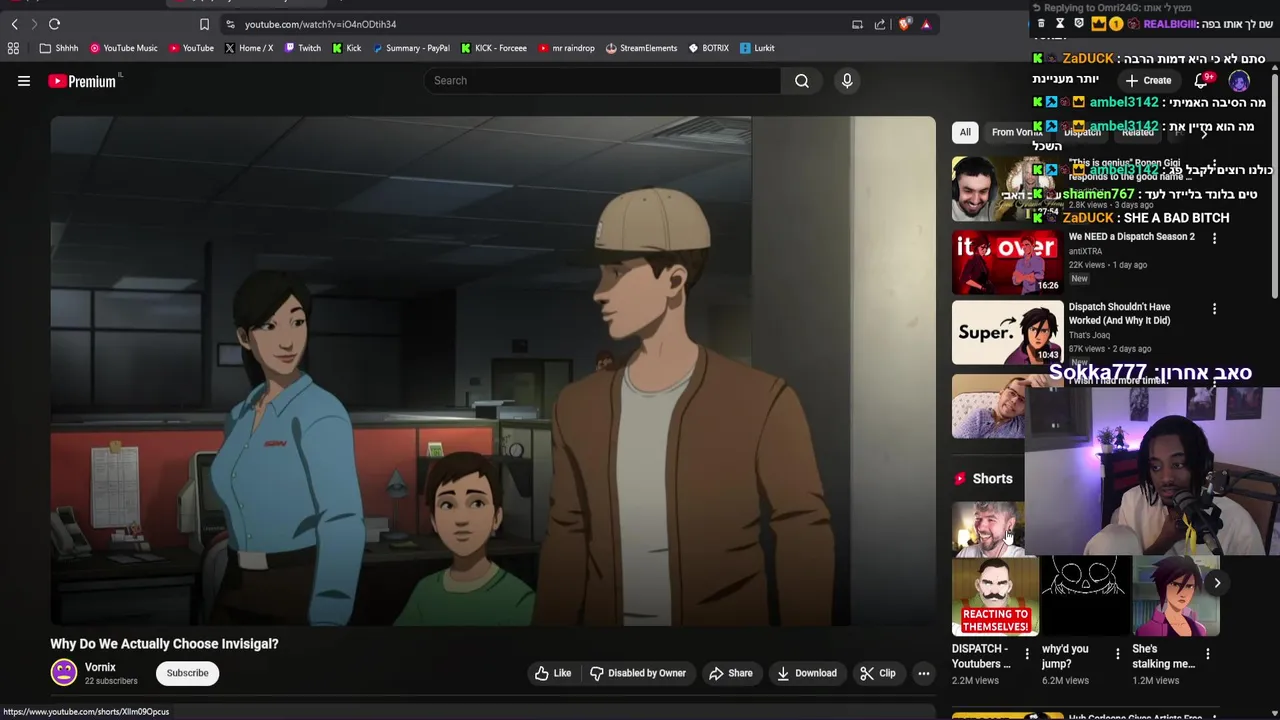Open the Kick bookmark
Image resolution: width=1280 pixels, height=720 pixels.
tap(346, 48)
